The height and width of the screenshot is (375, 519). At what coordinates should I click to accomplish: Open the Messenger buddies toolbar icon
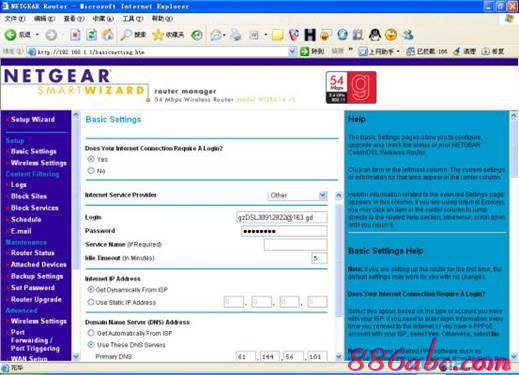point(408,35)
